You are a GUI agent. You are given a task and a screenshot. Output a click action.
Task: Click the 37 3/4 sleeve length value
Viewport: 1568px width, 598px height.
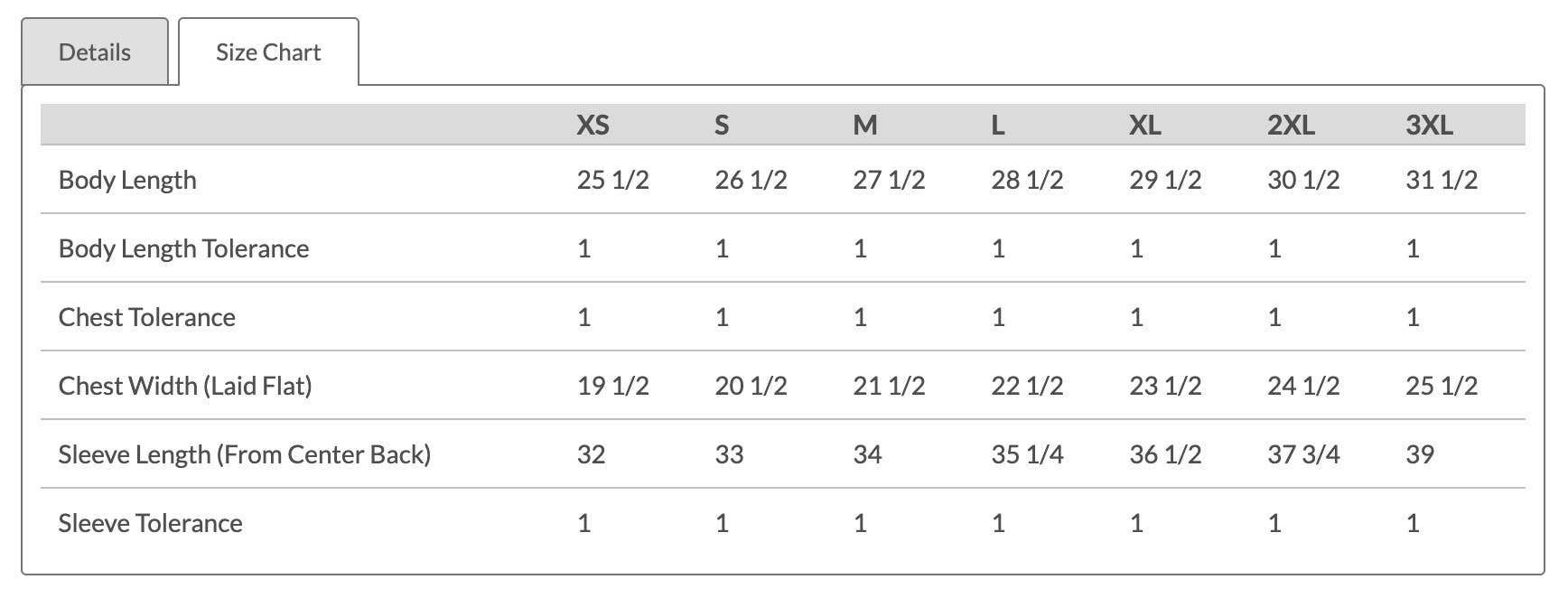(1302, 454)
